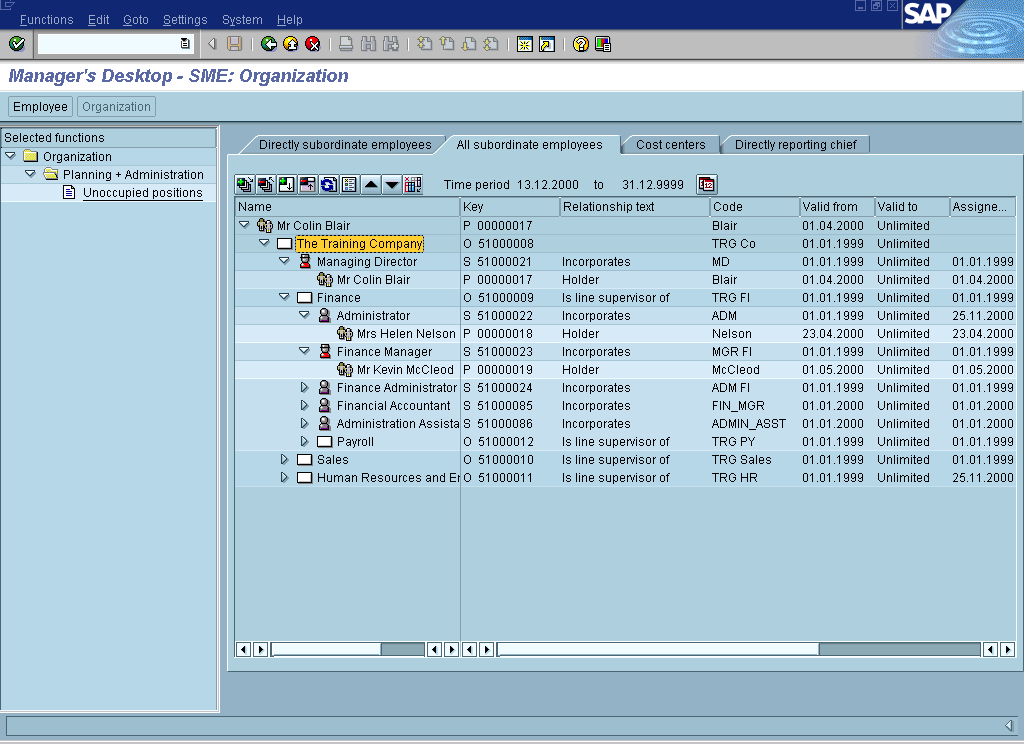Click the yellow Exit arrow icon
Viewport: 1024px width, 744px height.
291,44
